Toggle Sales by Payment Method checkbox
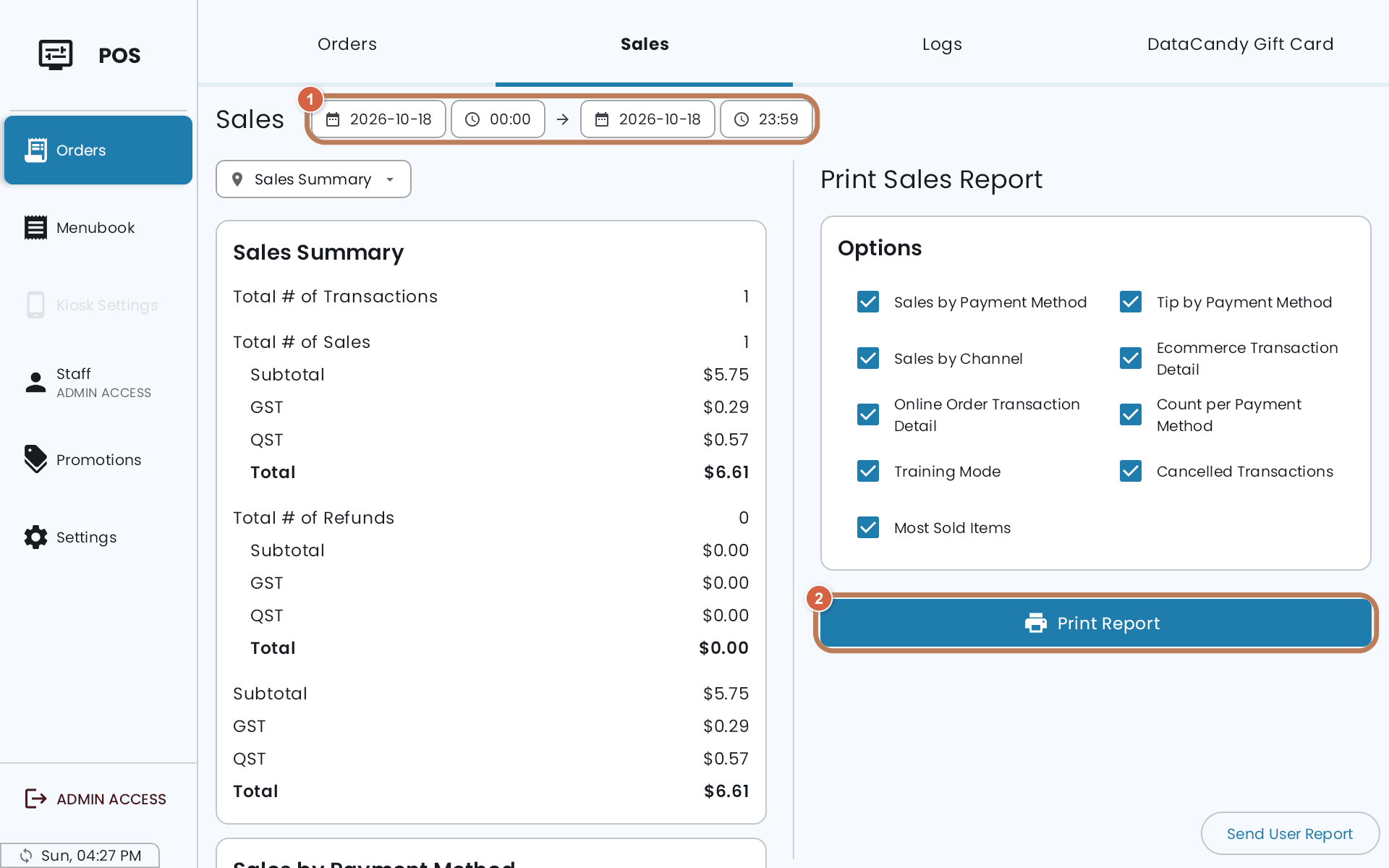Viewport: 1389px width, 868px height. click(x=868, y=302)
